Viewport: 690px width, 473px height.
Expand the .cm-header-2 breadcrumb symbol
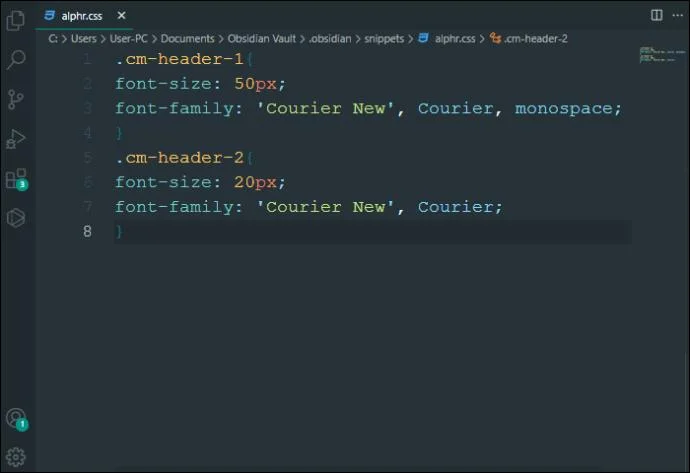529,39
